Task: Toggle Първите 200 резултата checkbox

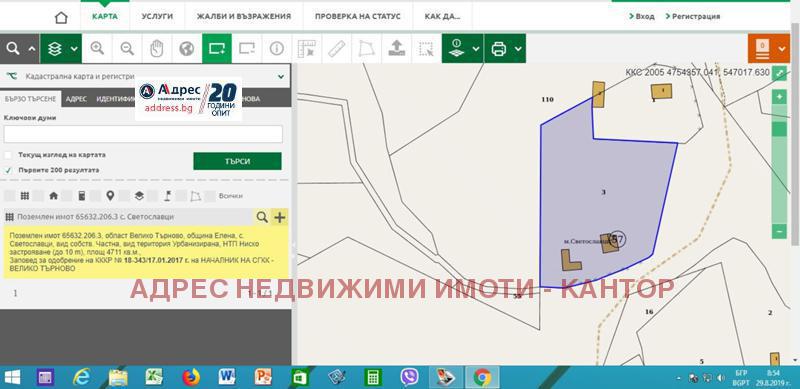Action: [8, 170]
